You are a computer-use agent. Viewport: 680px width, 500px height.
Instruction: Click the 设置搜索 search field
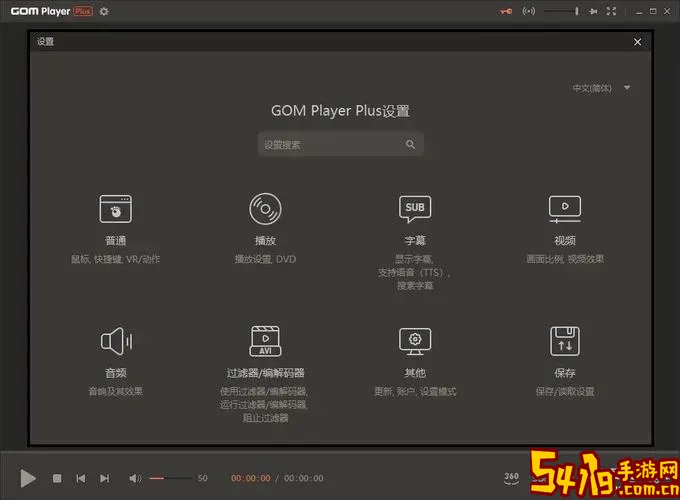coord(340,144)
